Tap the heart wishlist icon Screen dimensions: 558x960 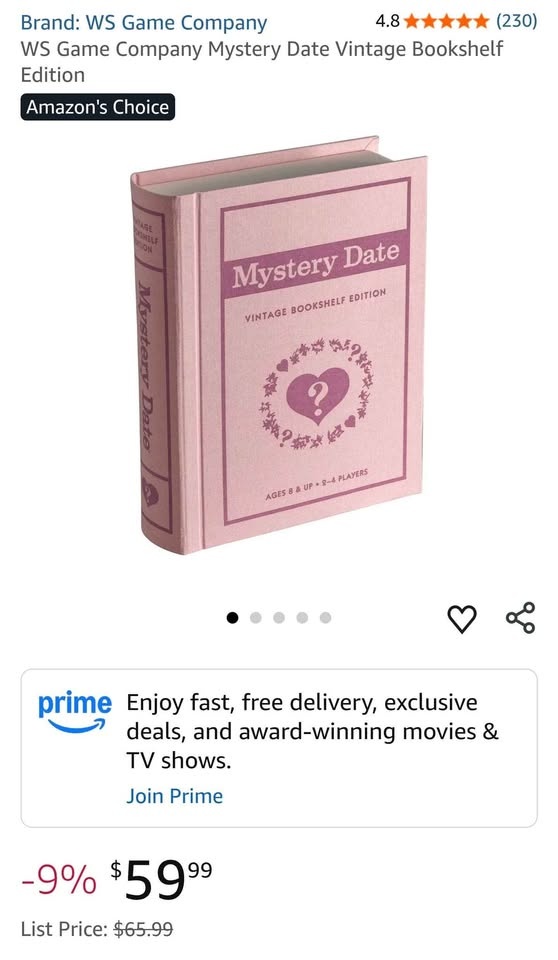pos(462,618)
